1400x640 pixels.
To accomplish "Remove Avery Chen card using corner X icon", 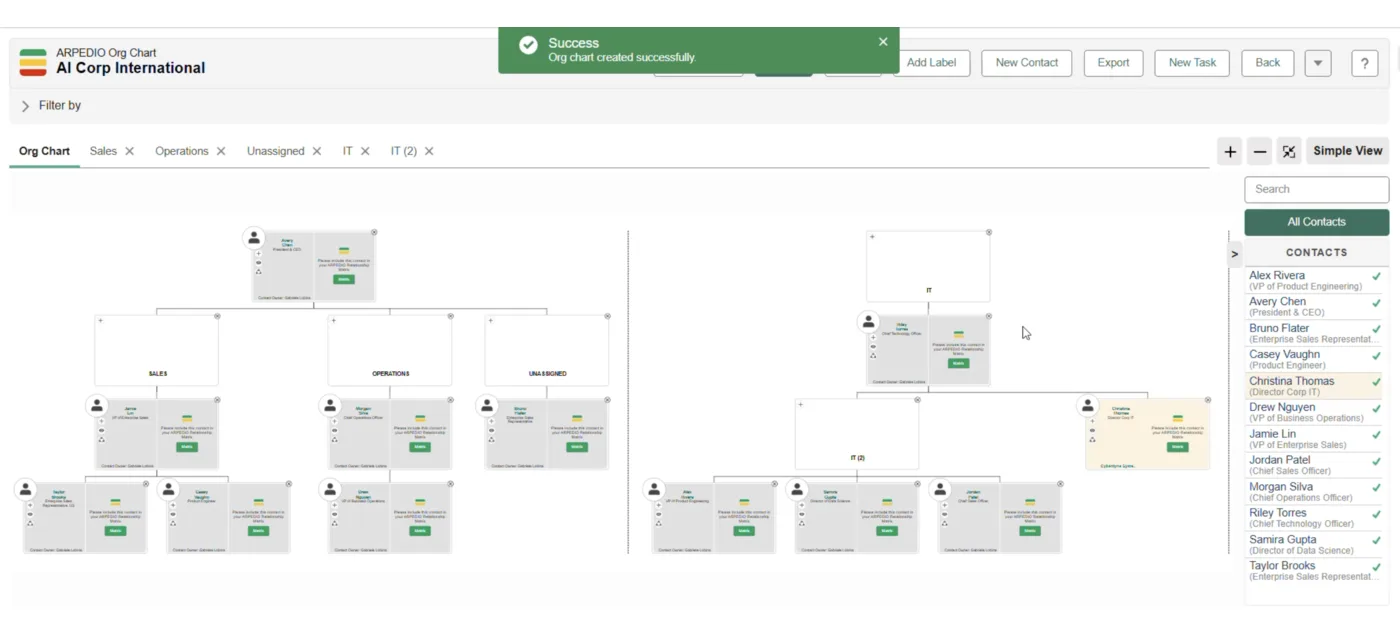I will [x=374, y=232].
